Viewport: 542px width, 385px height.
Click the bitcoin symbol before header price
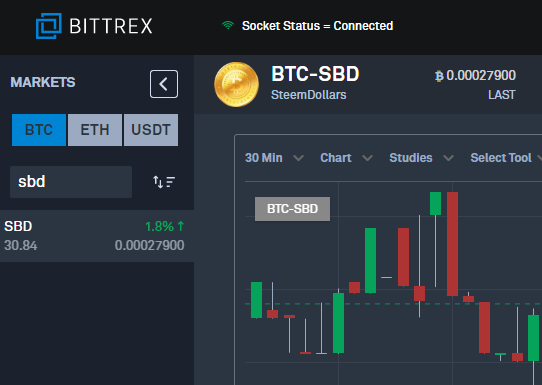[x=439, y=76]
